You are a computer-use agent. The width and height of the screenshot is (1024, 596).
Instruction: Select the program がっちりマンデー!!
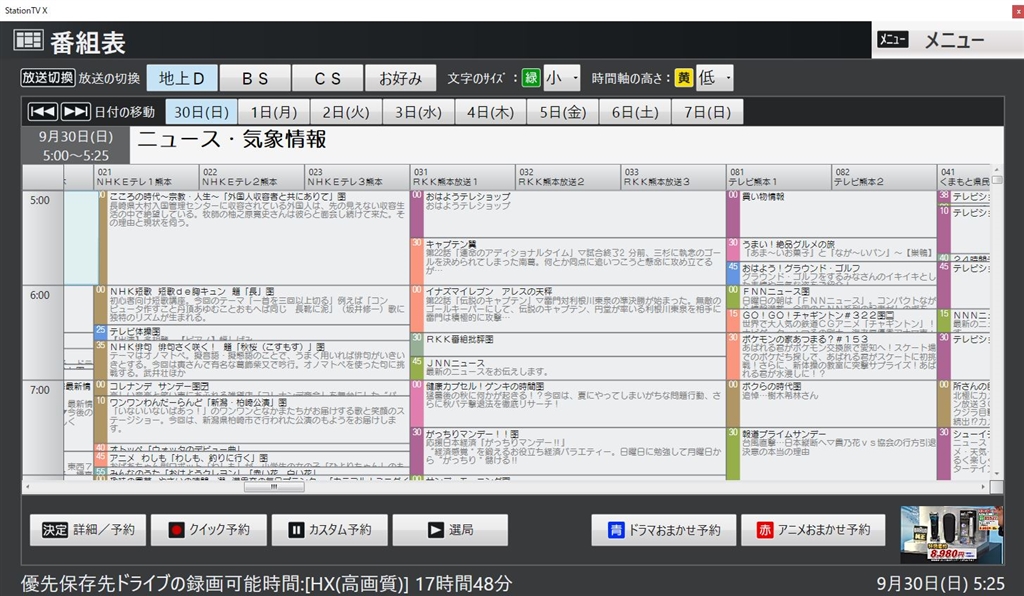pos(568,450)
